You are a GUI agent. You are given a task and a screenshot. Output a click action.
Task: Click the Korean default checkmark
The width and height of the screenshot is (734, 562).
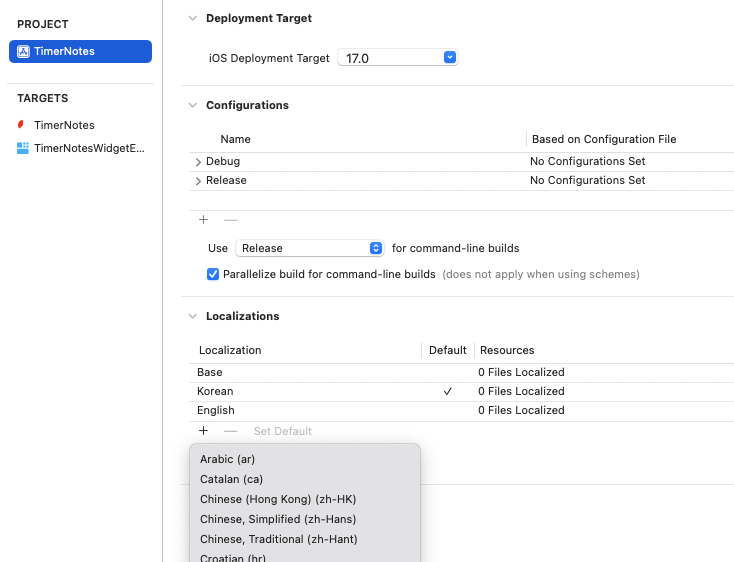(x=448, y=391)
